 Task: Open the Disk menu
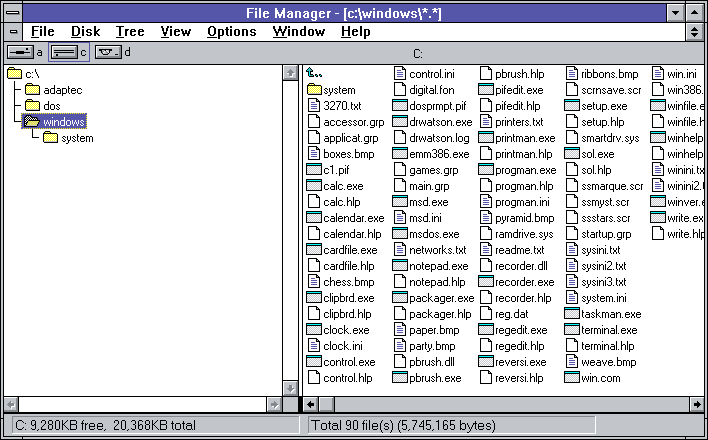(85, 32)
